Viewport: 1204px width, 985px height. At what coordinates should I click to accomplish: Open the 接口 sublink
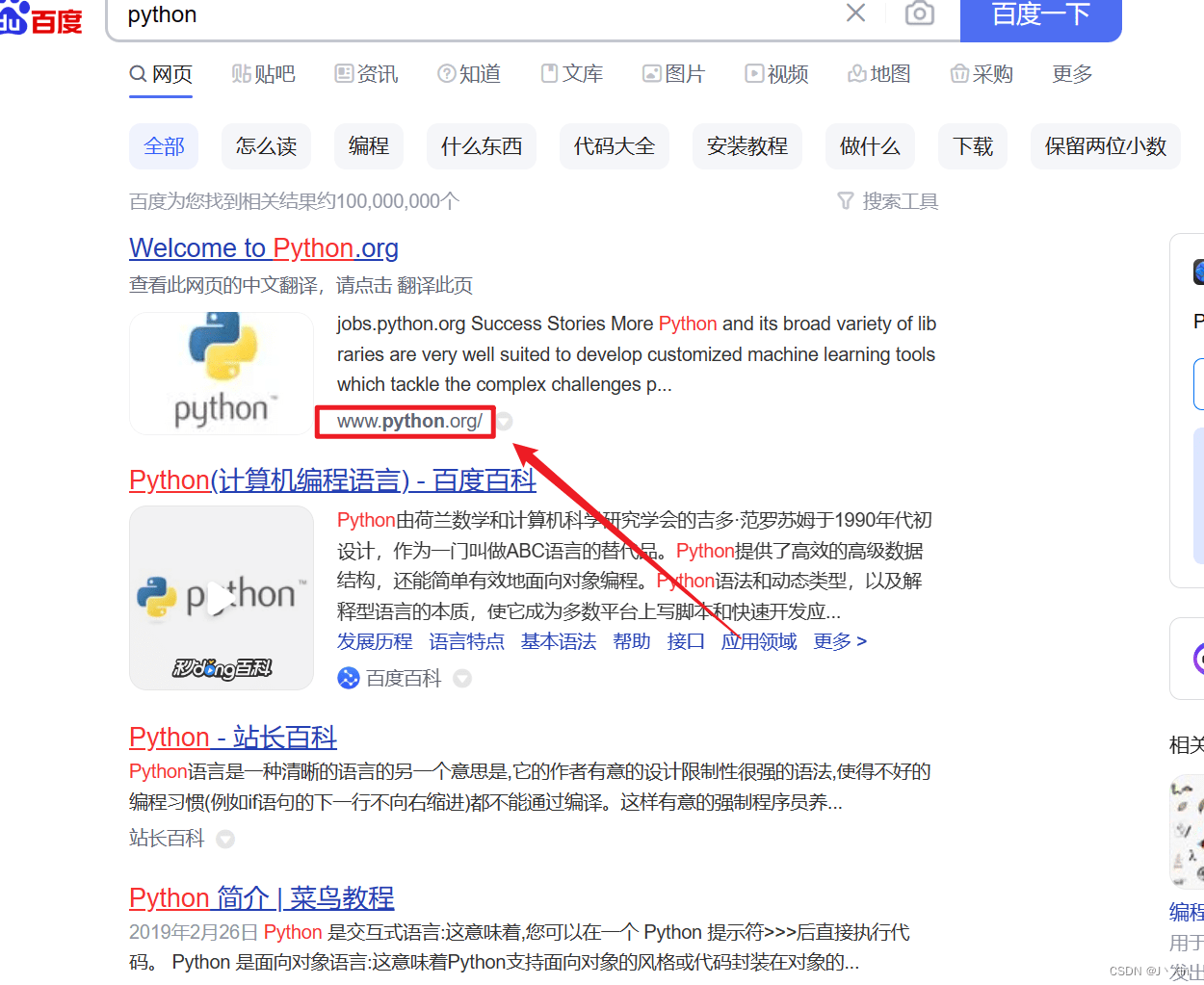[686, 641]
